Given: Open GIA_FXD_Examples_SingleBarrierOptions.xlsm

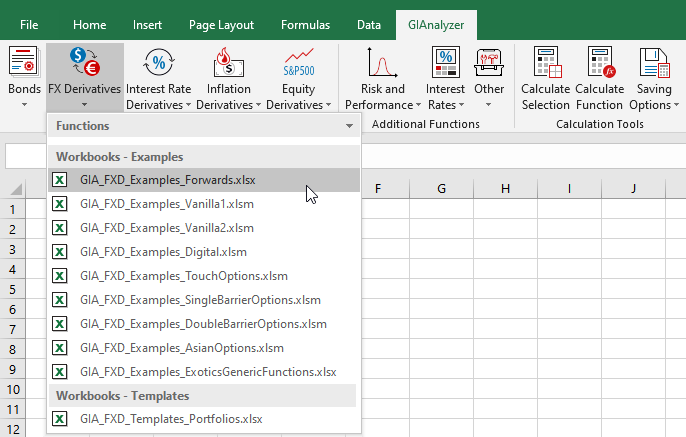Looking at the screenshot, I should coord(204,300).
